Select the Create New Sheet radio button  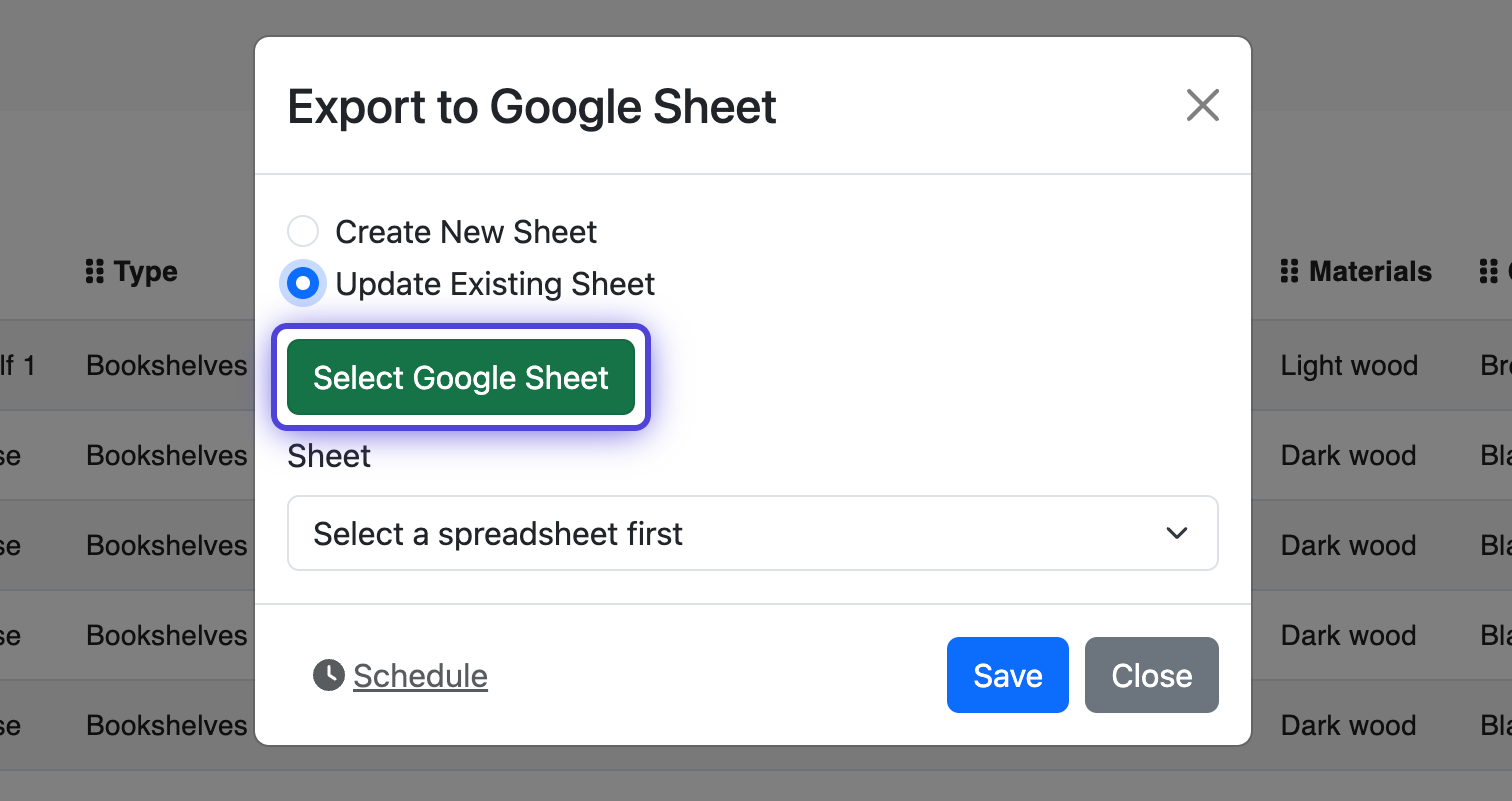303,232
